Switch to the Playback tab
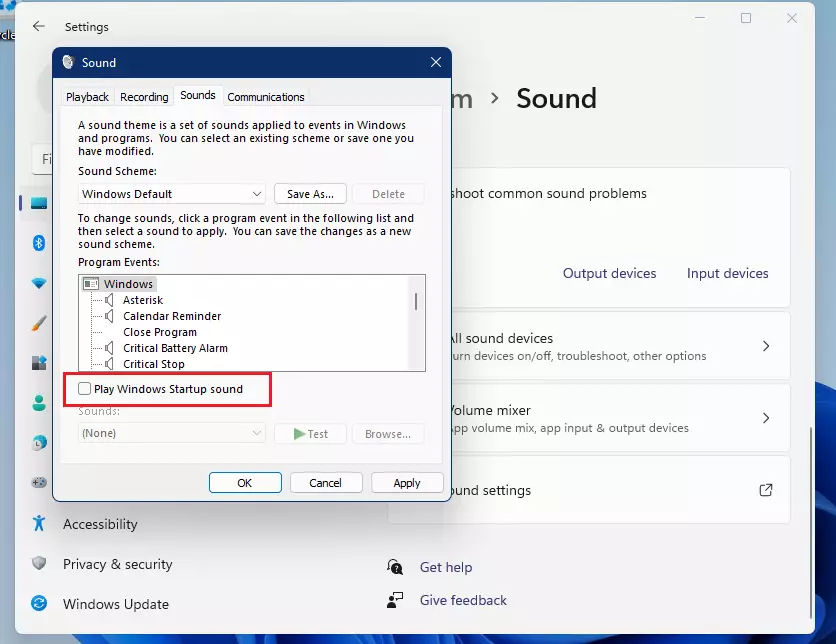This screenshot has height=644, width=836. pos(87,96)
